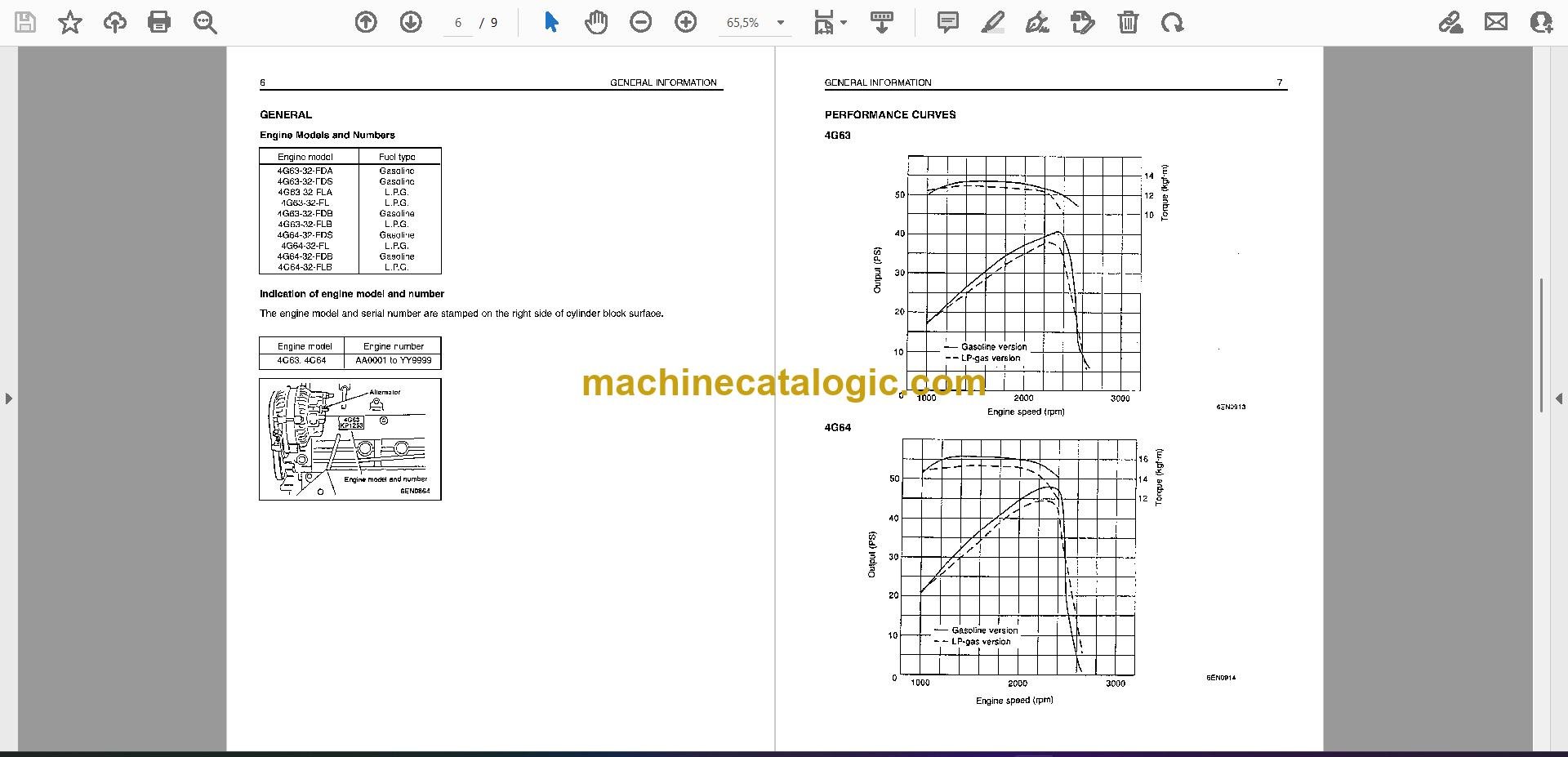The width and height of the screenshot is (1568, 757).
Task: Click the alternator engine diagram image
Action: (350, 439)
